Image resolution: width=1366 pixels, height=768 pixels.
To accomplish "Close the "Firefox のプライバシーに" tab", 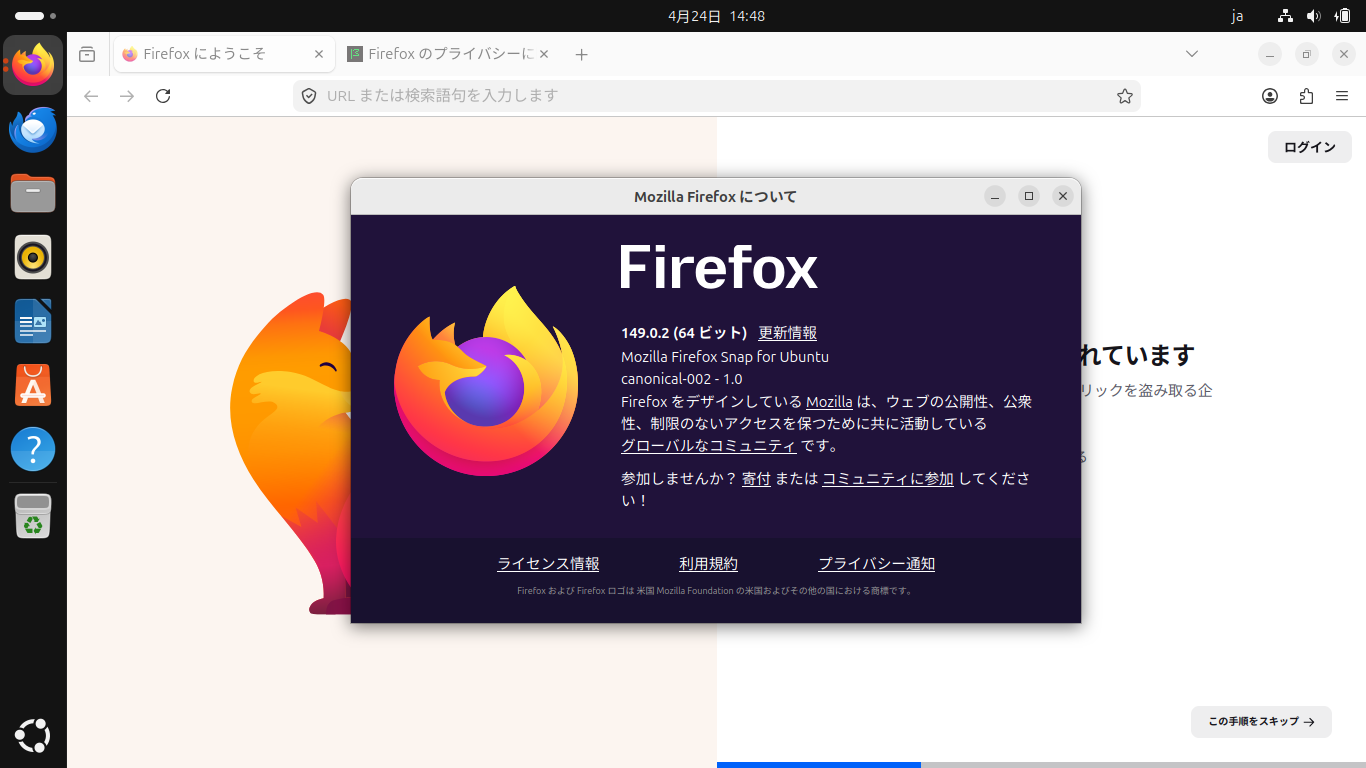I will [544, 54].
